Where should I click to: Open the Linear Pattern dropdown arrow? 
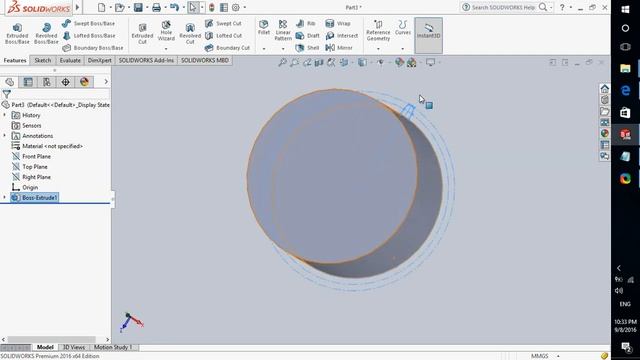[283, 49]
